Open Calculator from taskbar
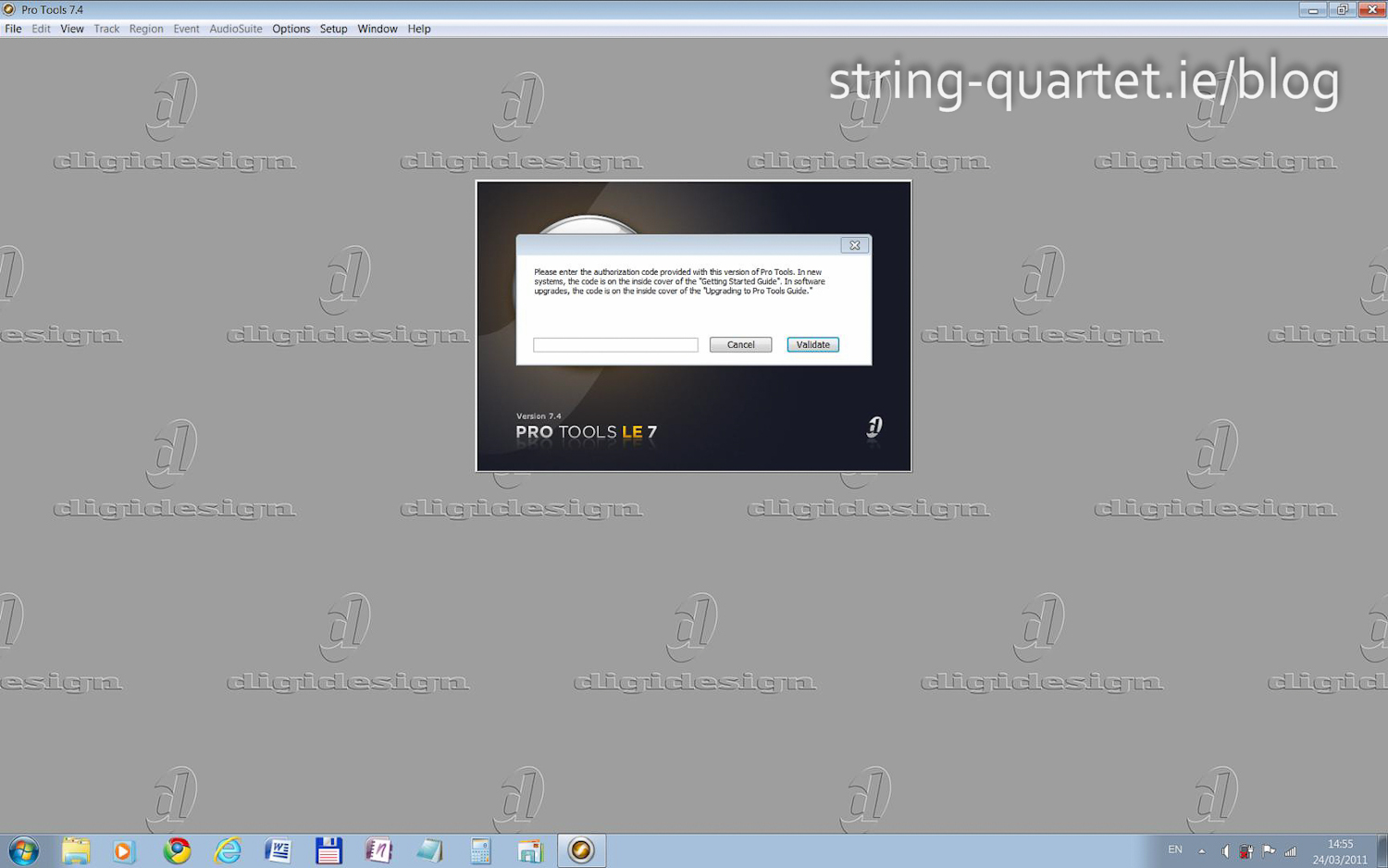The width and height of the screenshot is (1388, 868). click(x=479, y=850)
